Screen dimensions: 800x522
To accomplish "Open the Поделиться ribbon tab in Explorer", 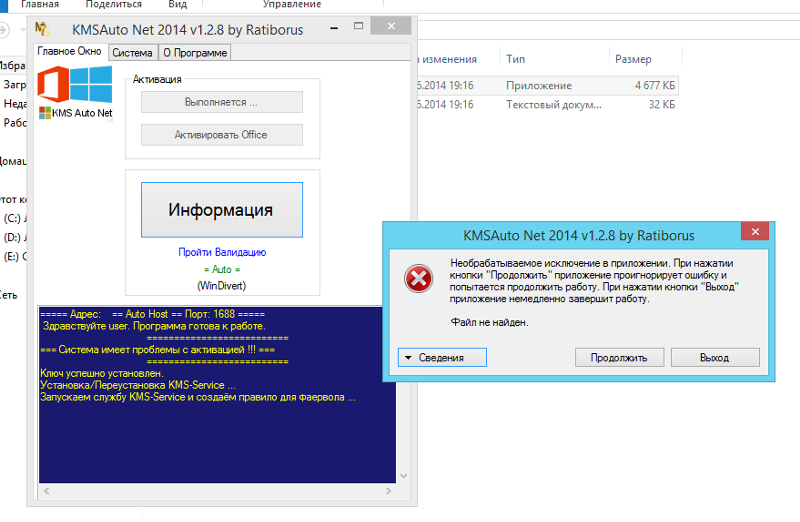I will pyautogui.click(x=114, y=4).
